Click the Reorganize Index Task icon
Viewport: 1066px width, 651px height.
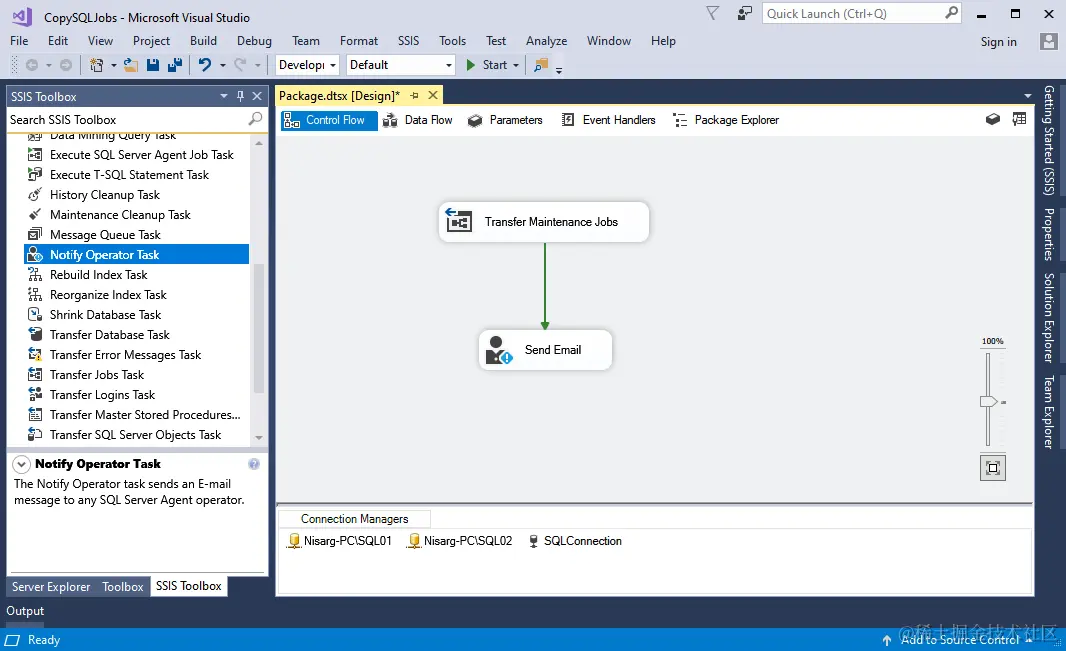pyautogui.click(x=35, y=295)
